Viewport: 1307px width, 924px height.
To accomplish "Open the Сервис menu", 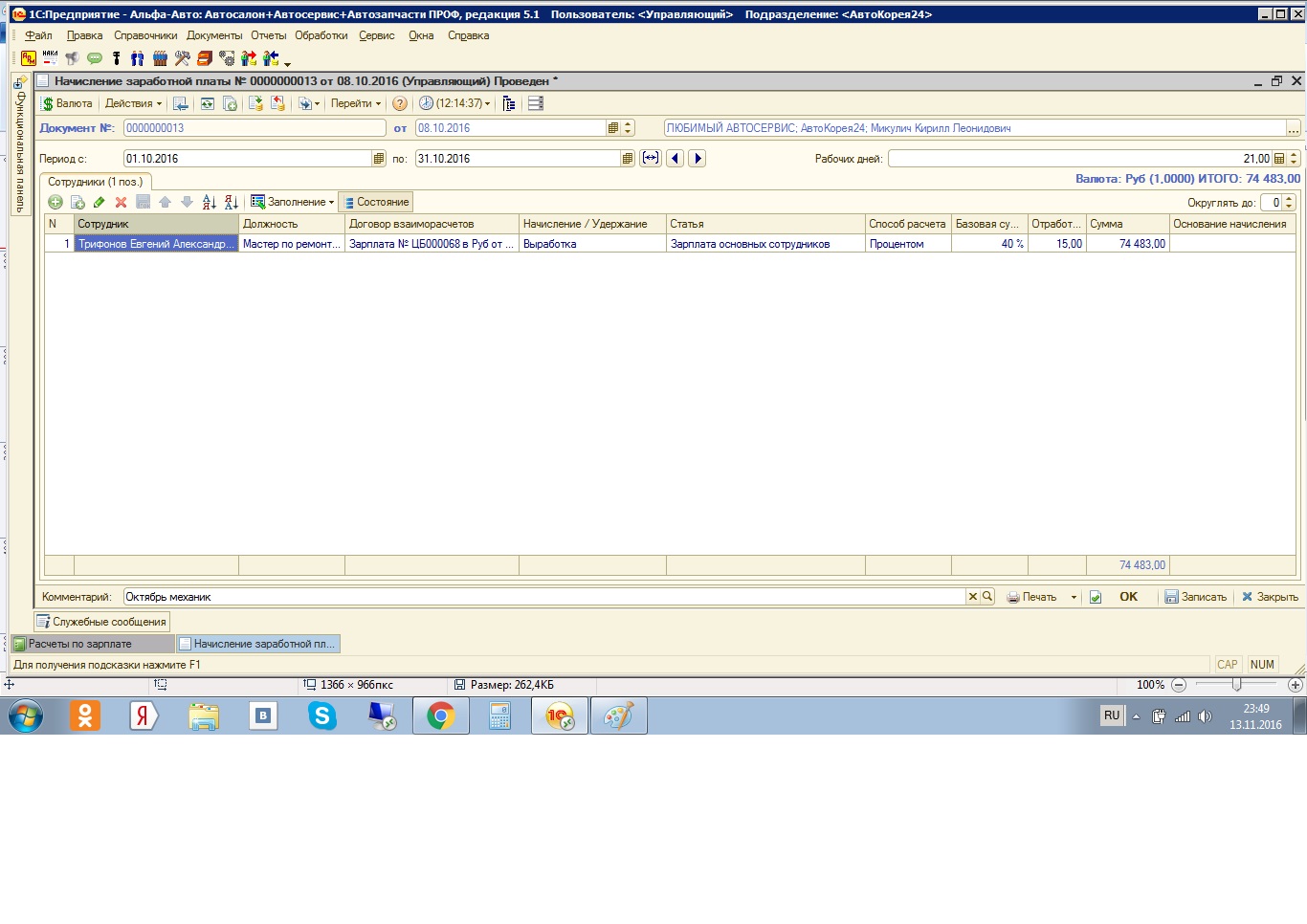I will pyautogui.click(x=377, y=35).
